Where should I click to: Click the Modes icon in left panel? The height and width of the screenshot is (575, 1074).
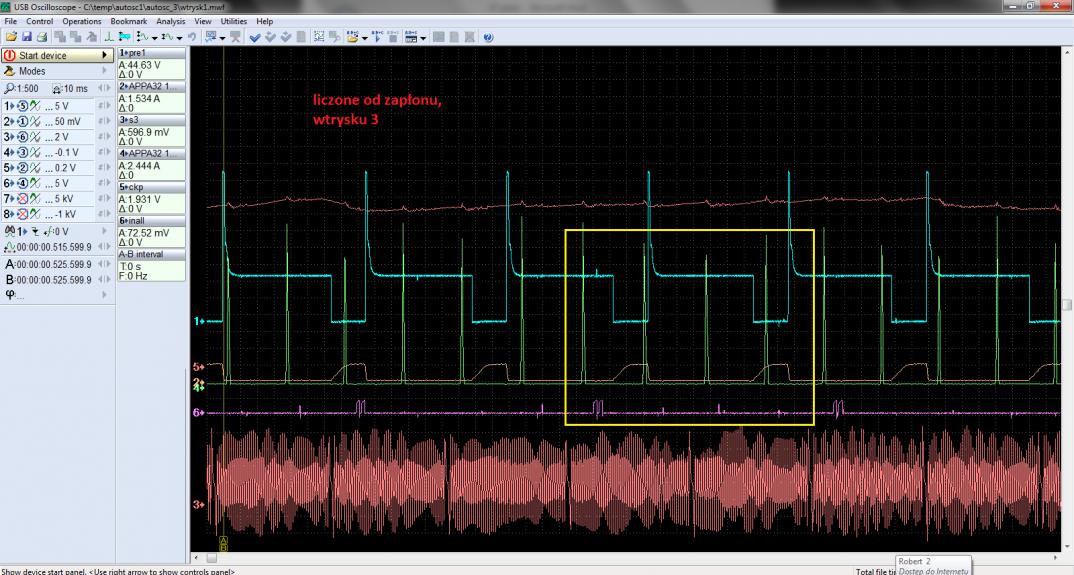click(x=10, y=72)
